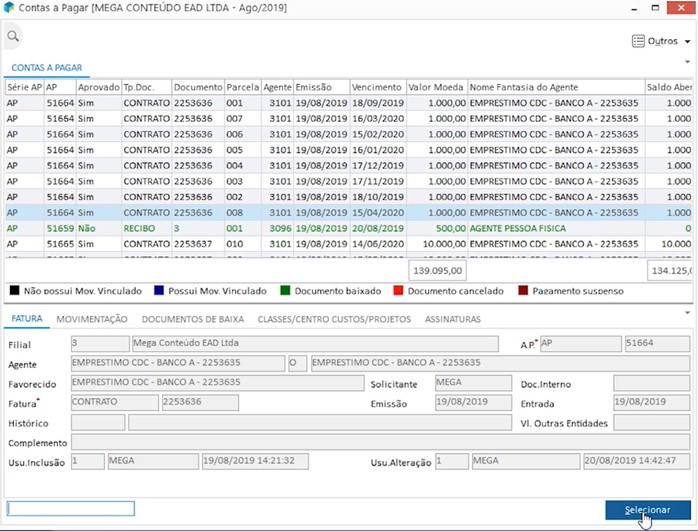Screen dimensions: 698x531
Task: Switch to the Movimentação tab
Action: pos(91,319)
